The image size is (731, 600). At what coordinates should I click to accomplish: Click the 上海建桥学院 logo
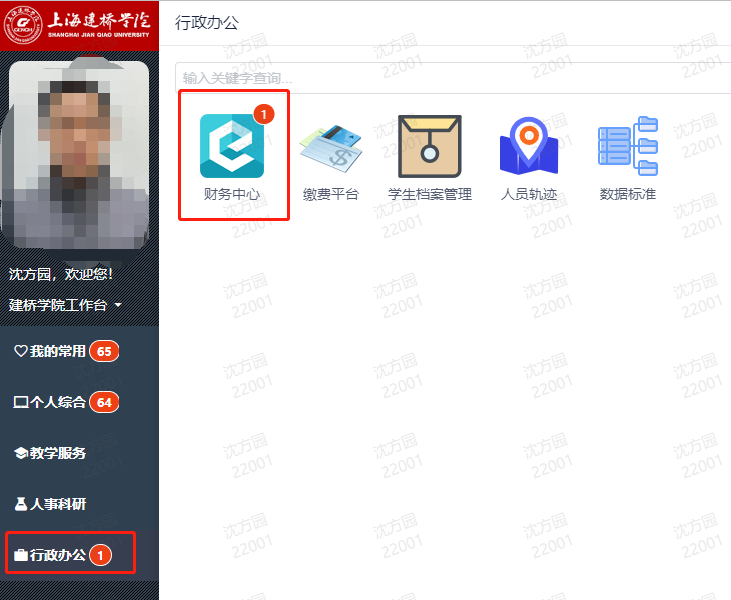point(79,23)
